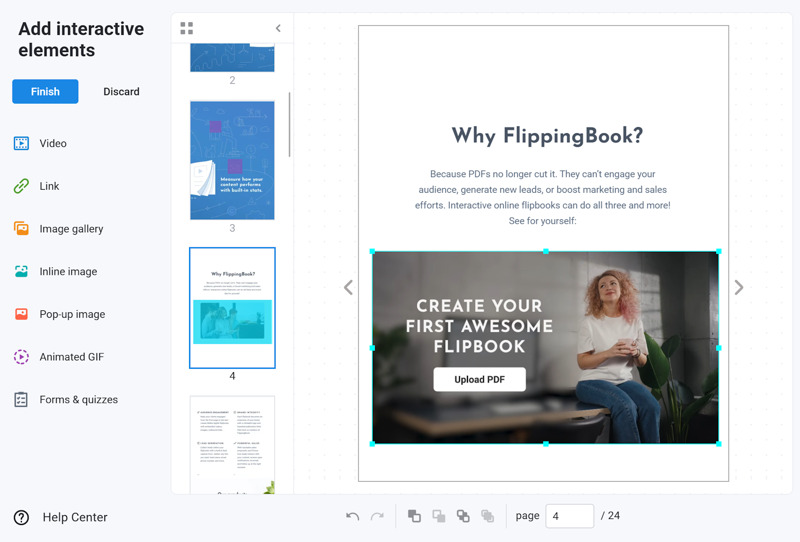Click the Image gallery label
Viewport: 800px width, 542px height.
pos(71,229)
